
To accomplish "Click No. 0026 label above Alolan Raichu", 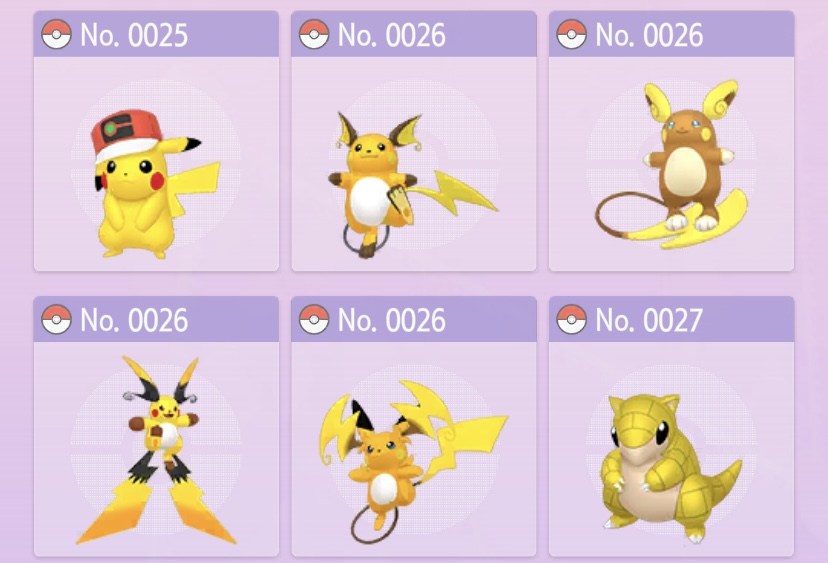I will pyautogui.click(x=649, y=35).
